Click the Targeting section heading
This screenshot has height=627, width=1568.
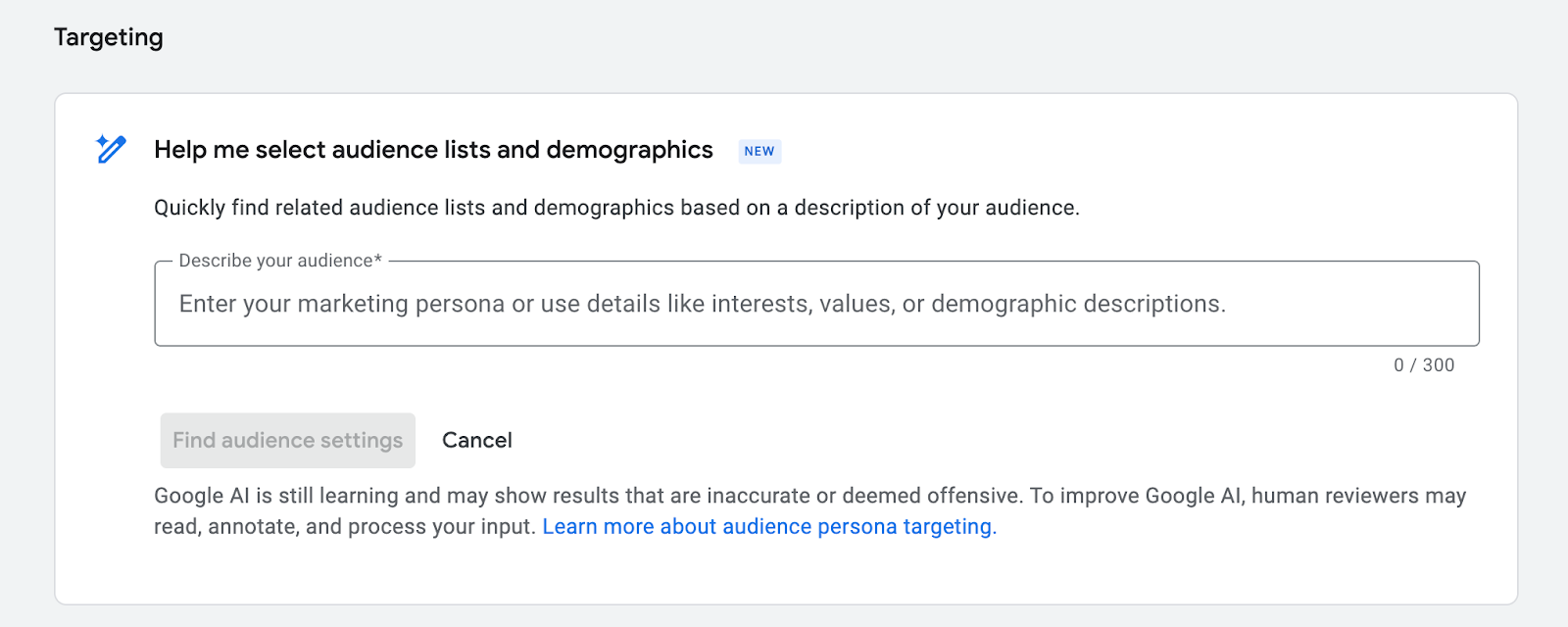pos(109,37)
